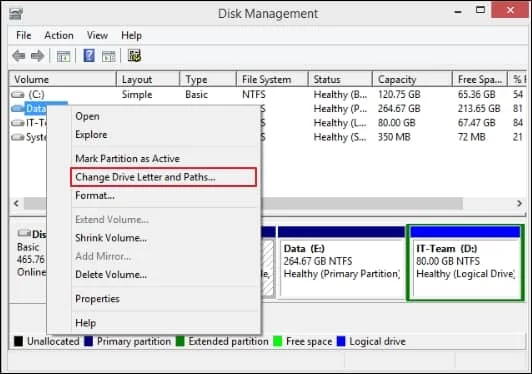Sort by the Volume column header

click(x=63, y=79)
